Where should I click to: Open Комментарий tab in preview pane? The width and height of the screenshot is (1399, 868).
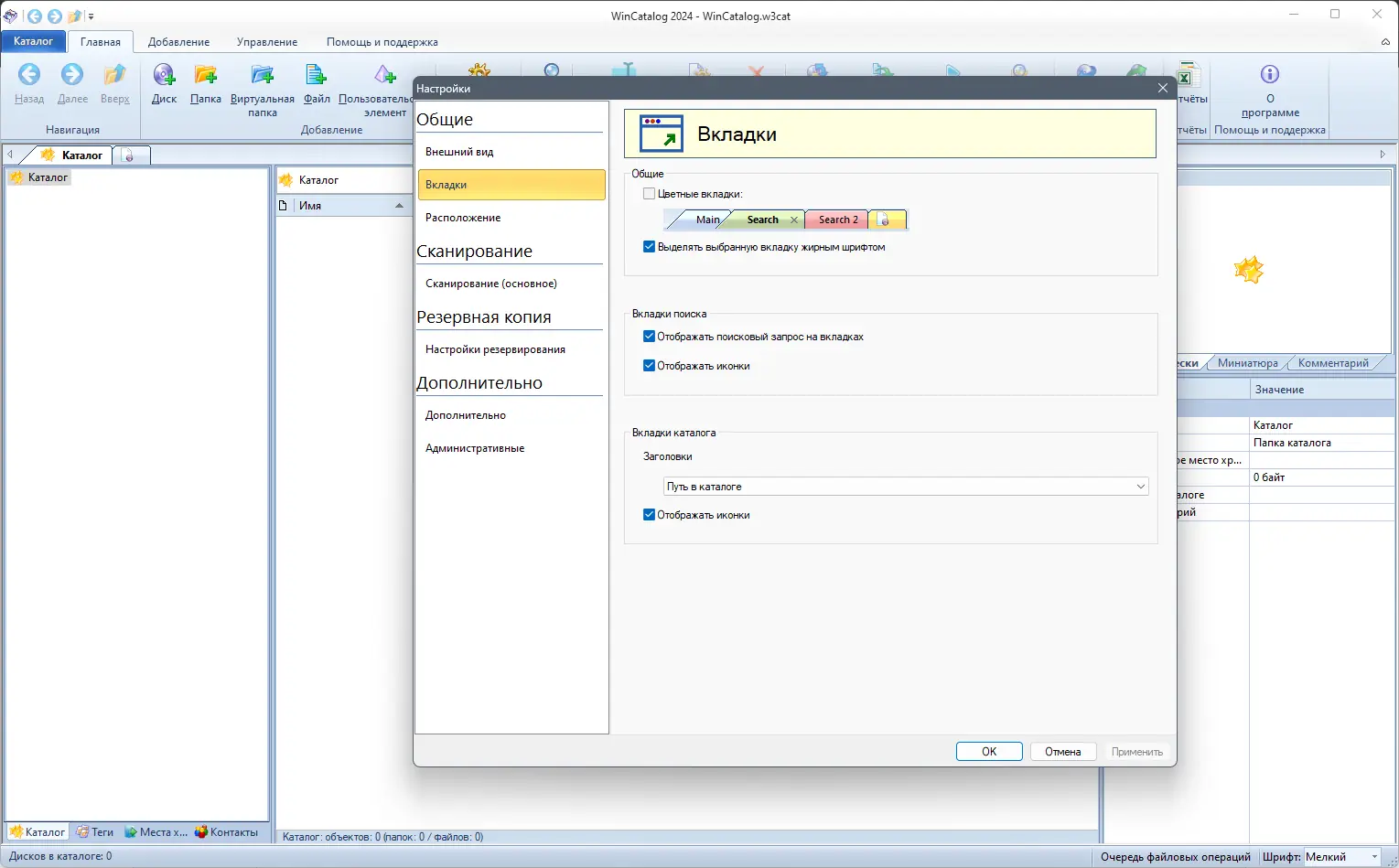tap(1333, 363)
